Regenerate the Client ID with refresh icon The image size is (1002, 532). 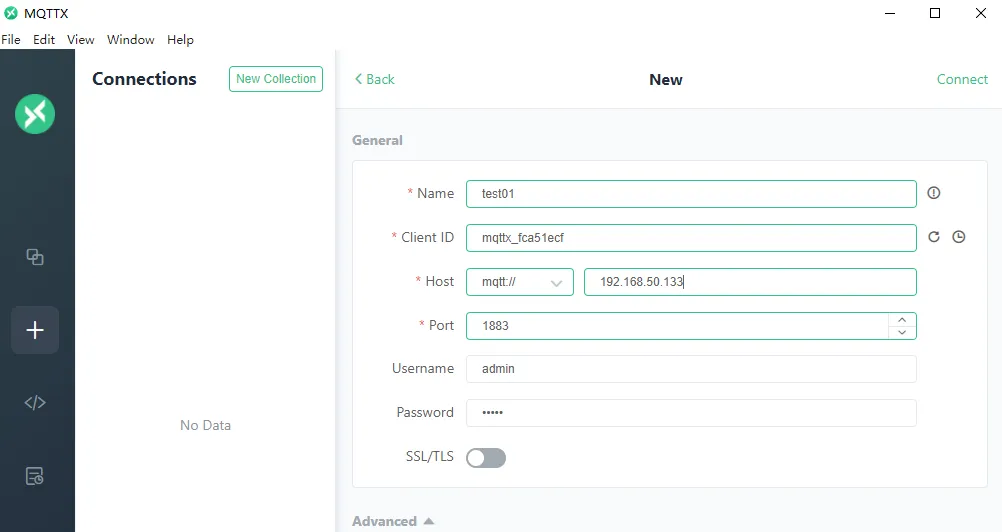pos(934,237)
